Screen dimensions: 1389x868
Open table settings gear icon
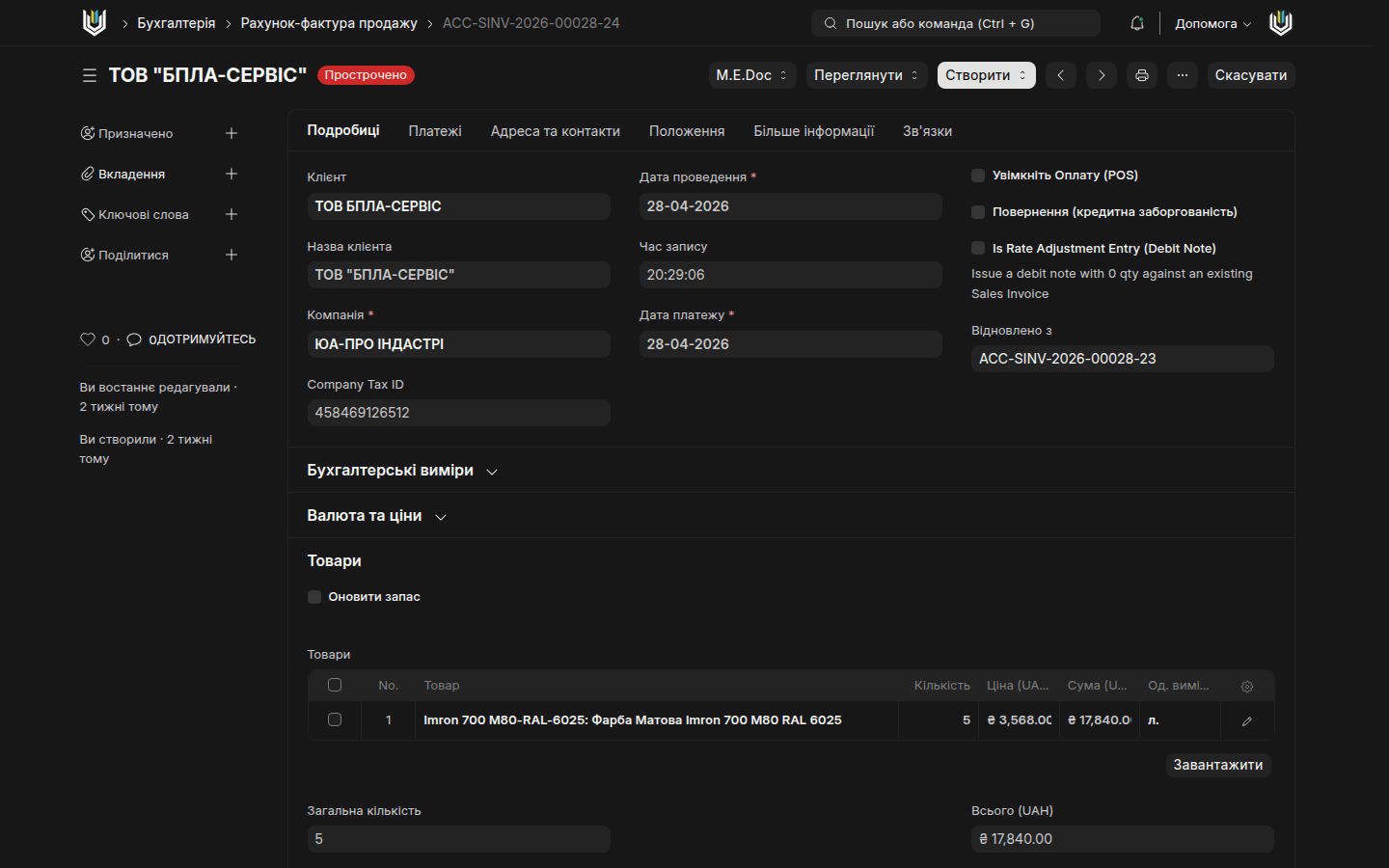coord(1247,686)
